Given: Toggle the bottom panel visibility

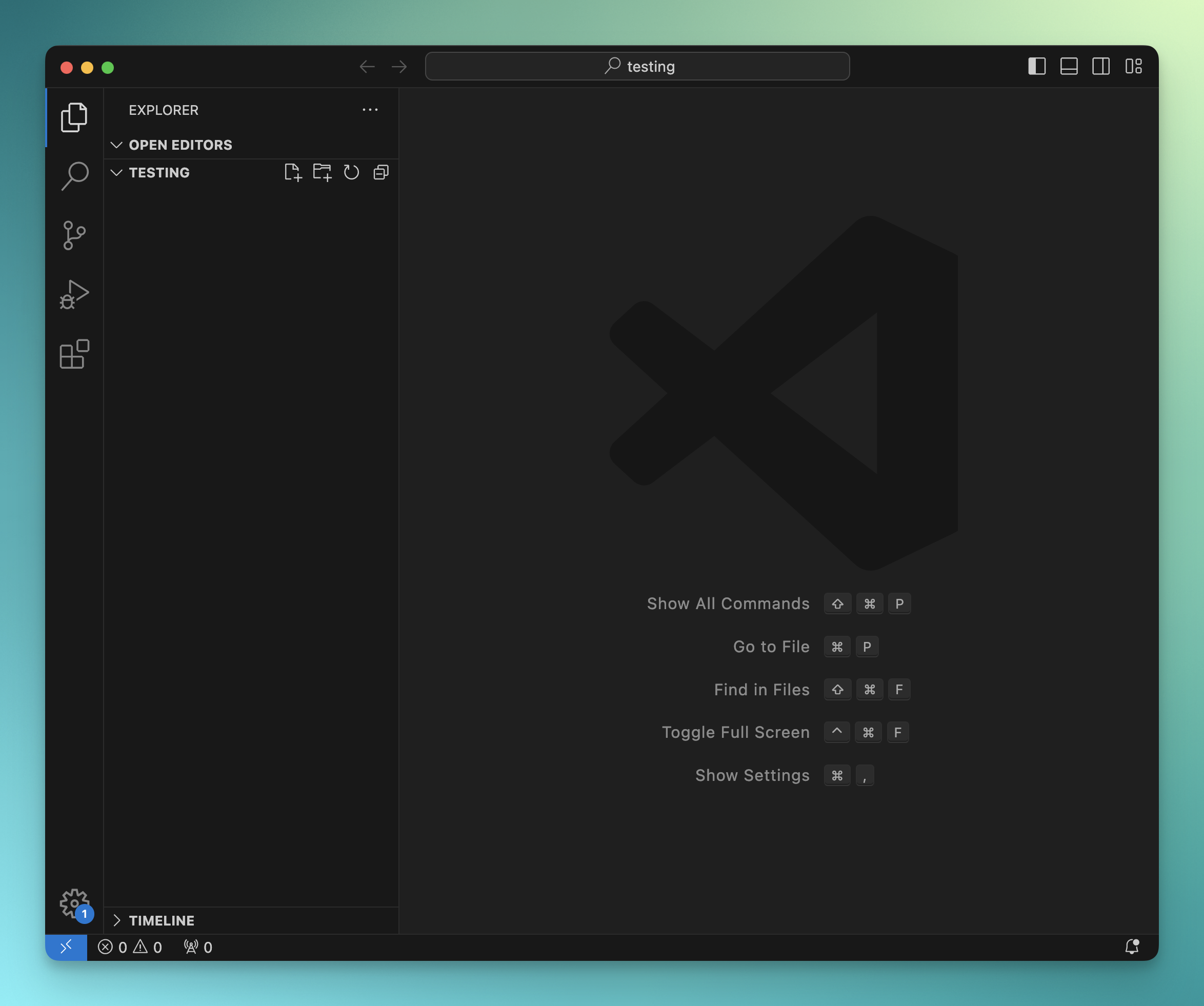Looking at the screenshot, I should [1069, 67].
